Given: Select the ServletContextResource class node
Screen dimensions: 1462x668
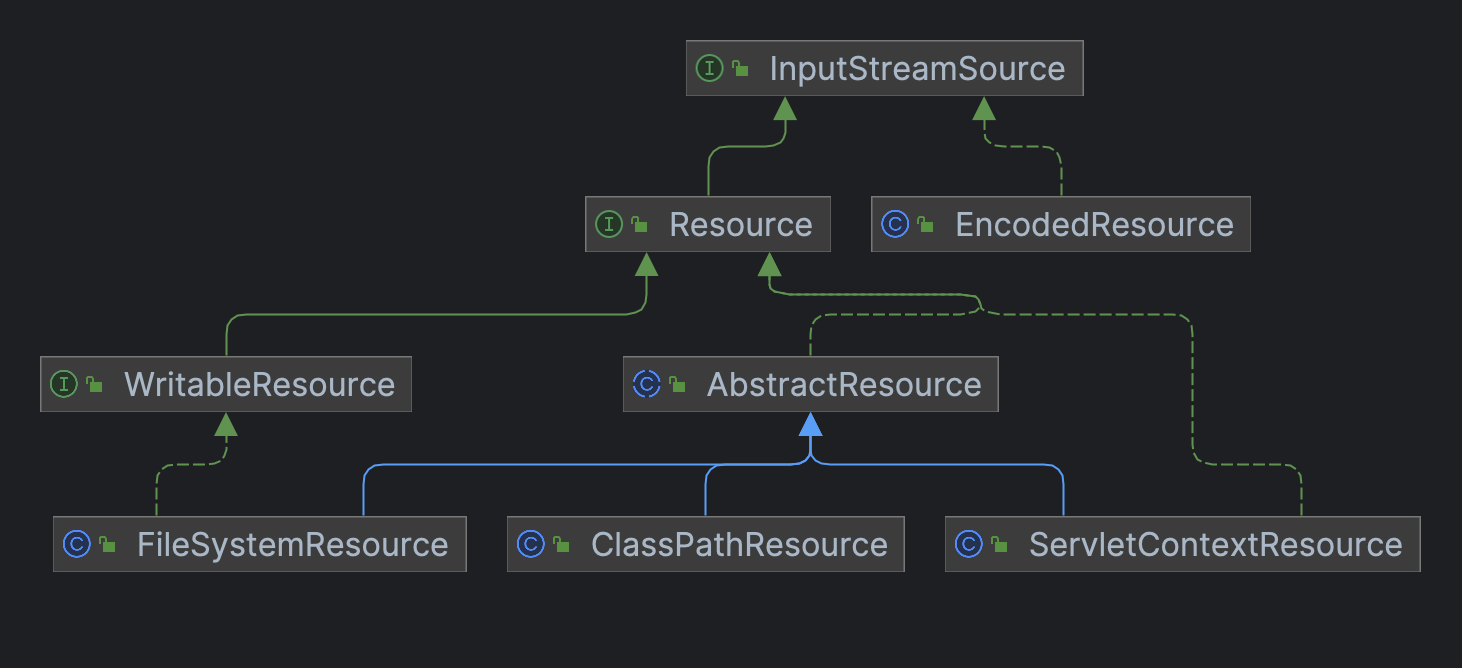Looking at the screenshot, I should (x=1182, y=544).
